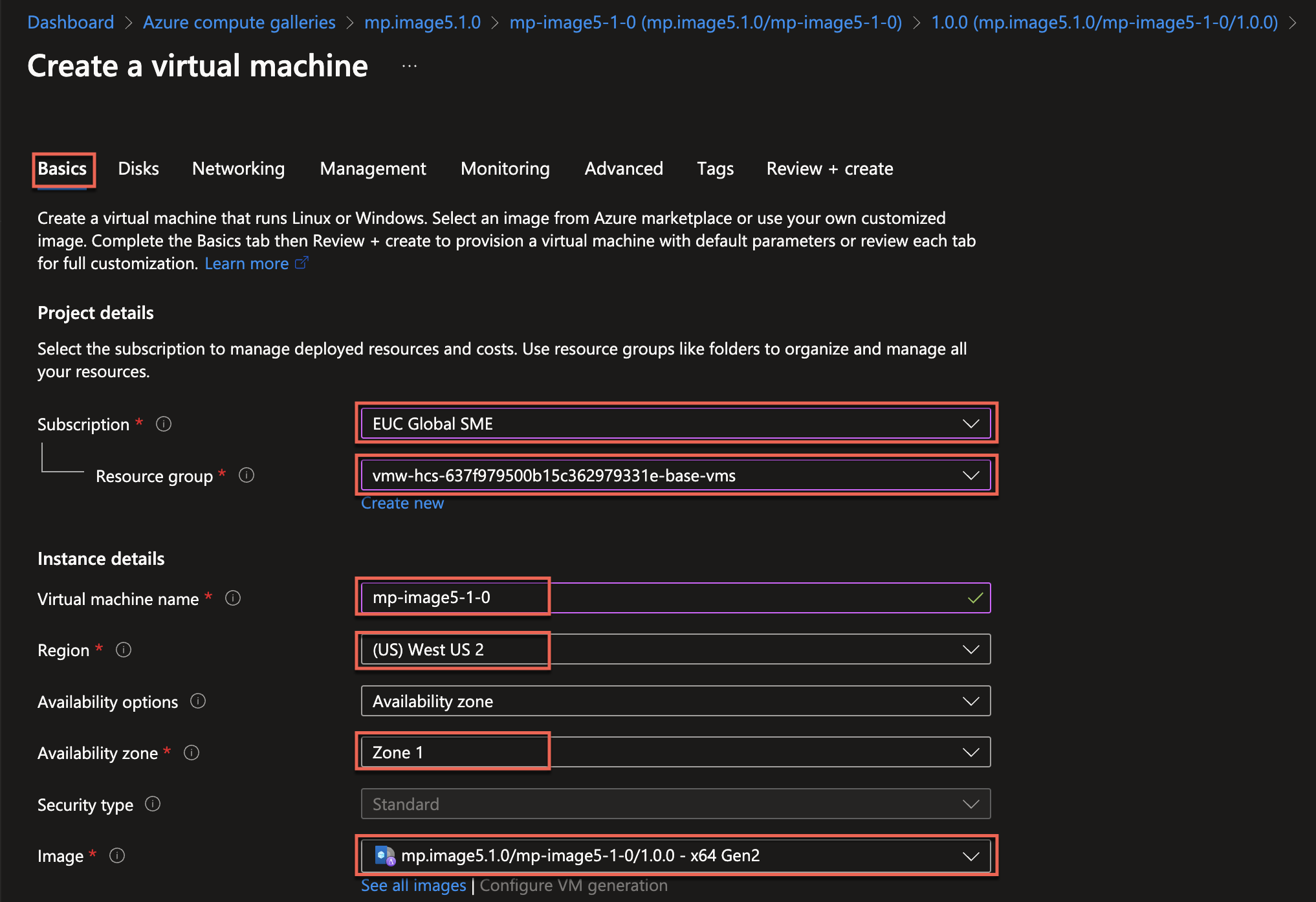Switch to the Monitoring tab

(x=505, y=169)
